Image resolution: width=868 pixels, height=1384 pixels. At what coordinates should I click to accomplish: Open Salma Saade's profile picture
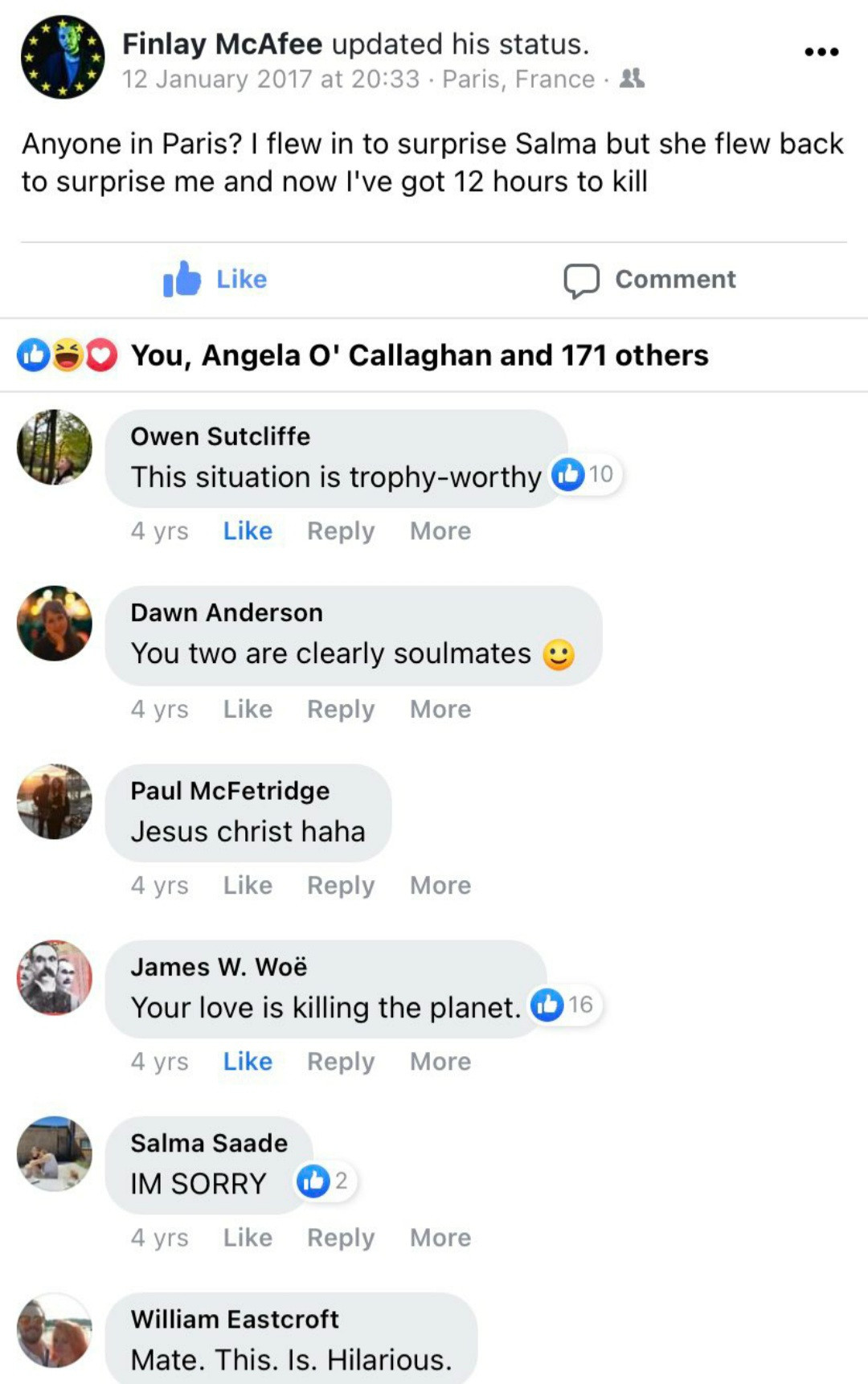(x=55, y=1154)
